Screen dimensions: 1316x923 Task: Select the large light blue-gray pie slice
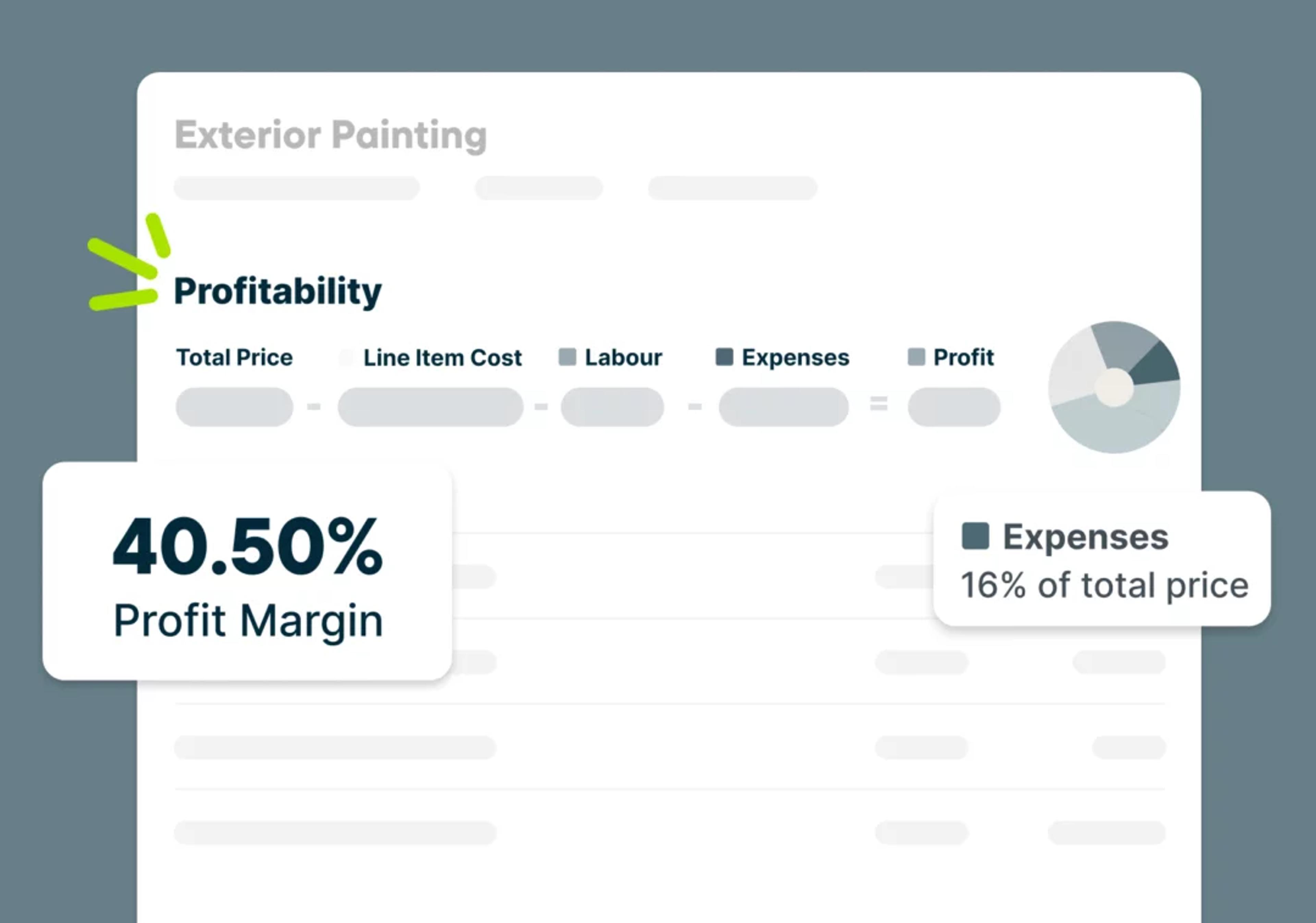[1118, 421]
